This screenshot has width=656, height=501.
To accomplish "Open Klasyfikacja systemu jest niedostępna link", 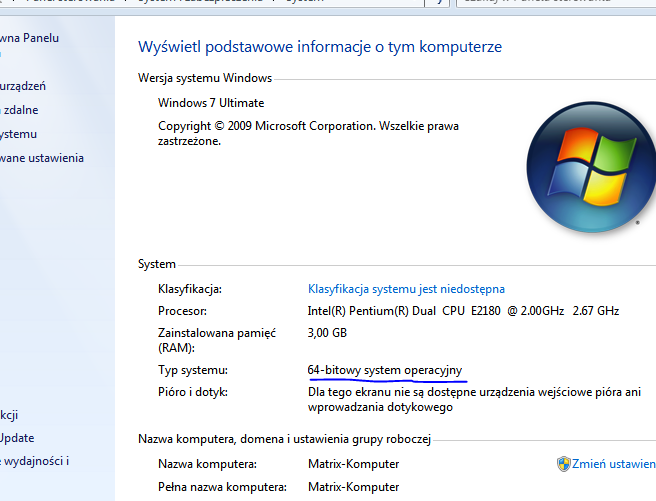I will pyautogui.click(x=406, y=289).
